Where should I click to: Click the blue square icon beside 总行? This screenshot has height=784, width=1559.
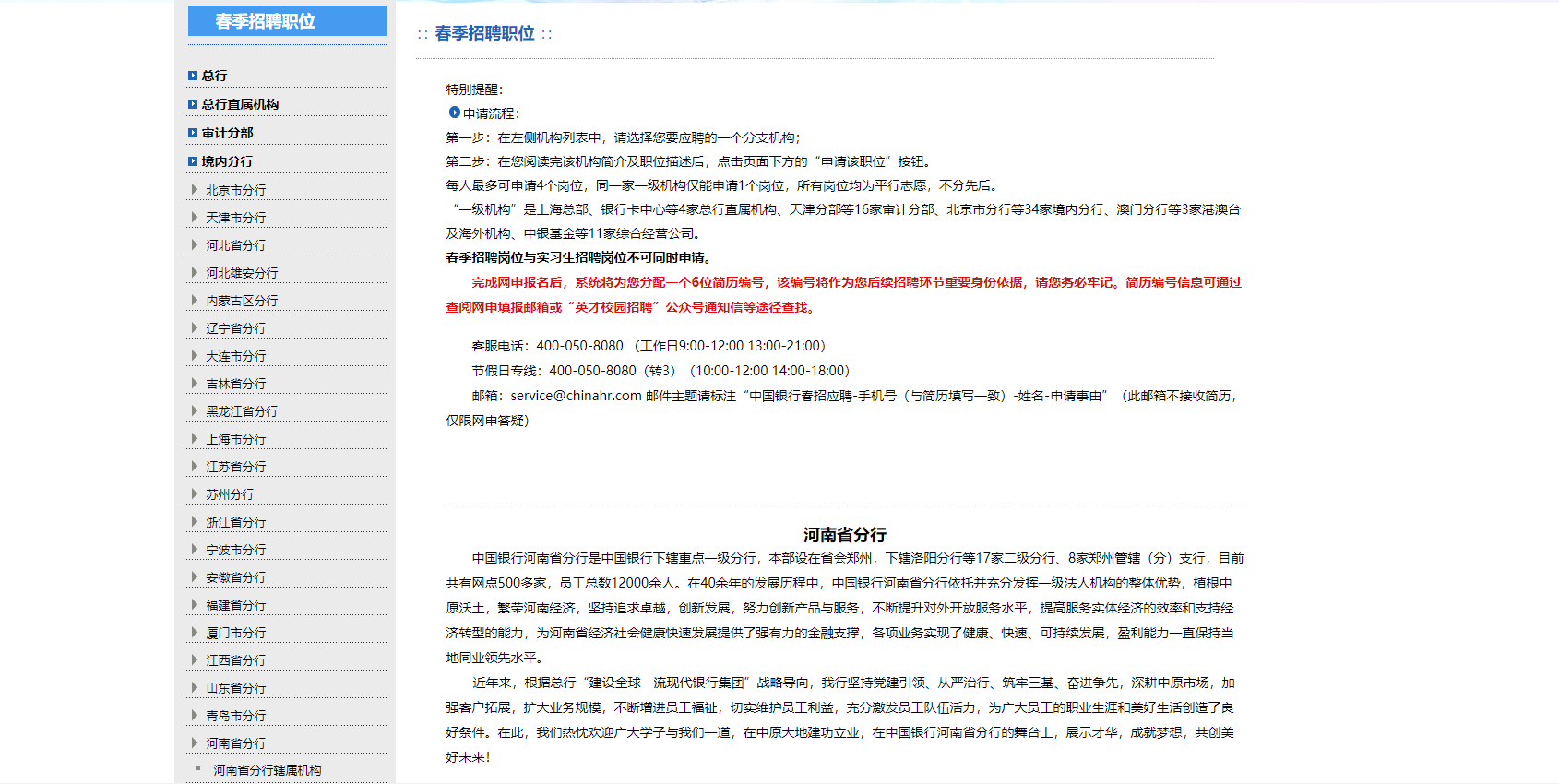pos(193,76)
